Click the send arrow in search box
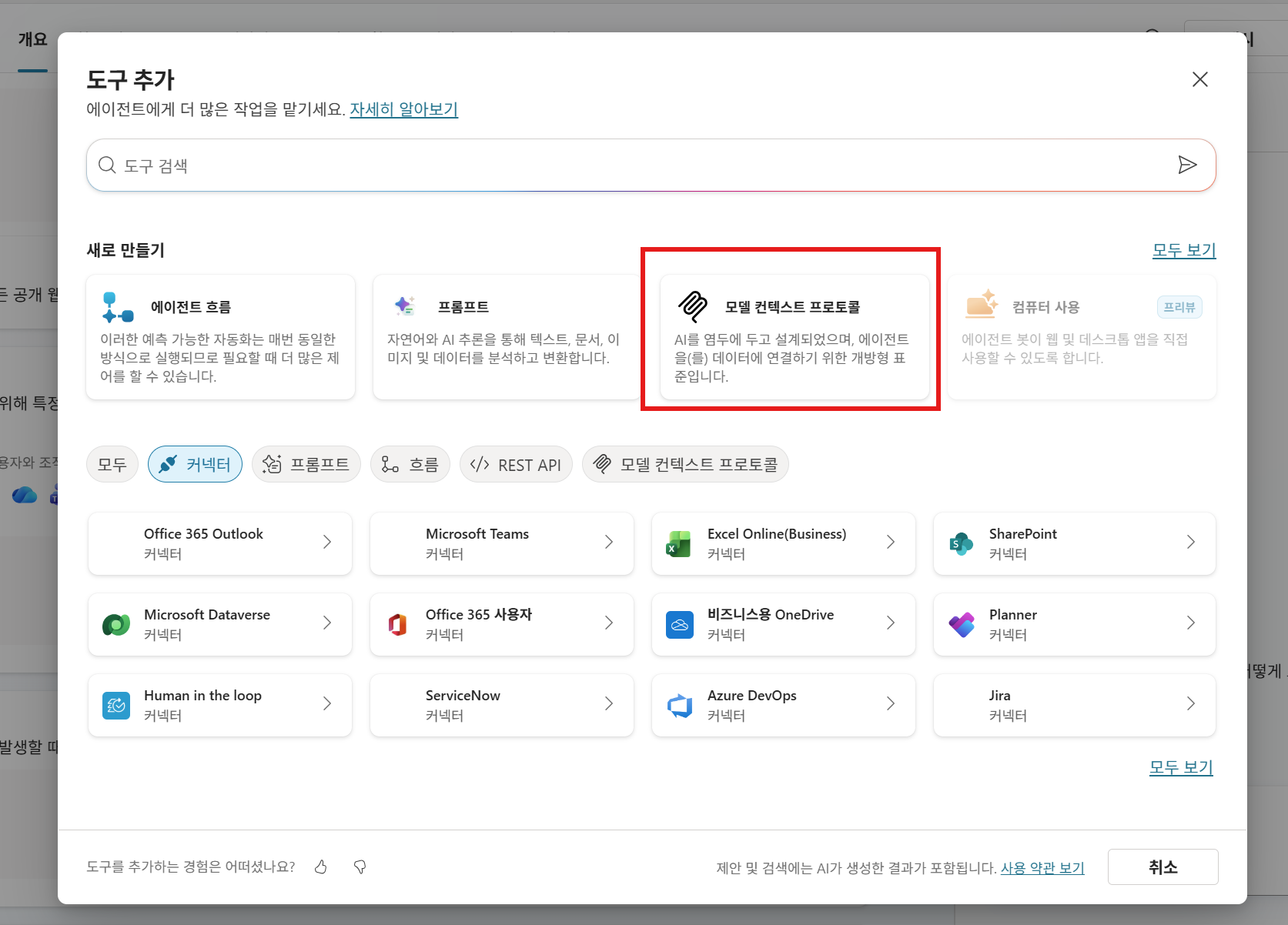This screenshot has height=925, width=1288. [x=1187, y=165]
